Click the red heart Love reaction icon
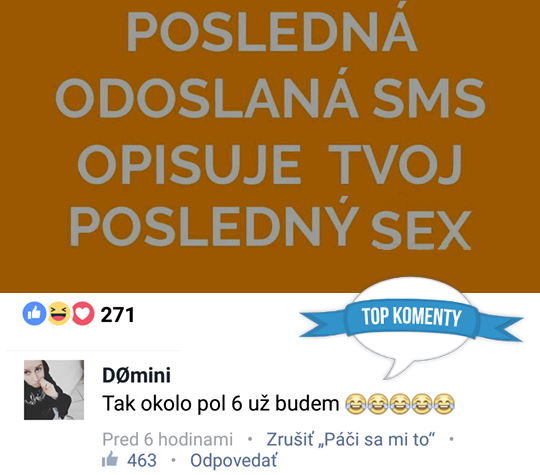This screenshot has height=475, width=540. click(x=83, y=314)
